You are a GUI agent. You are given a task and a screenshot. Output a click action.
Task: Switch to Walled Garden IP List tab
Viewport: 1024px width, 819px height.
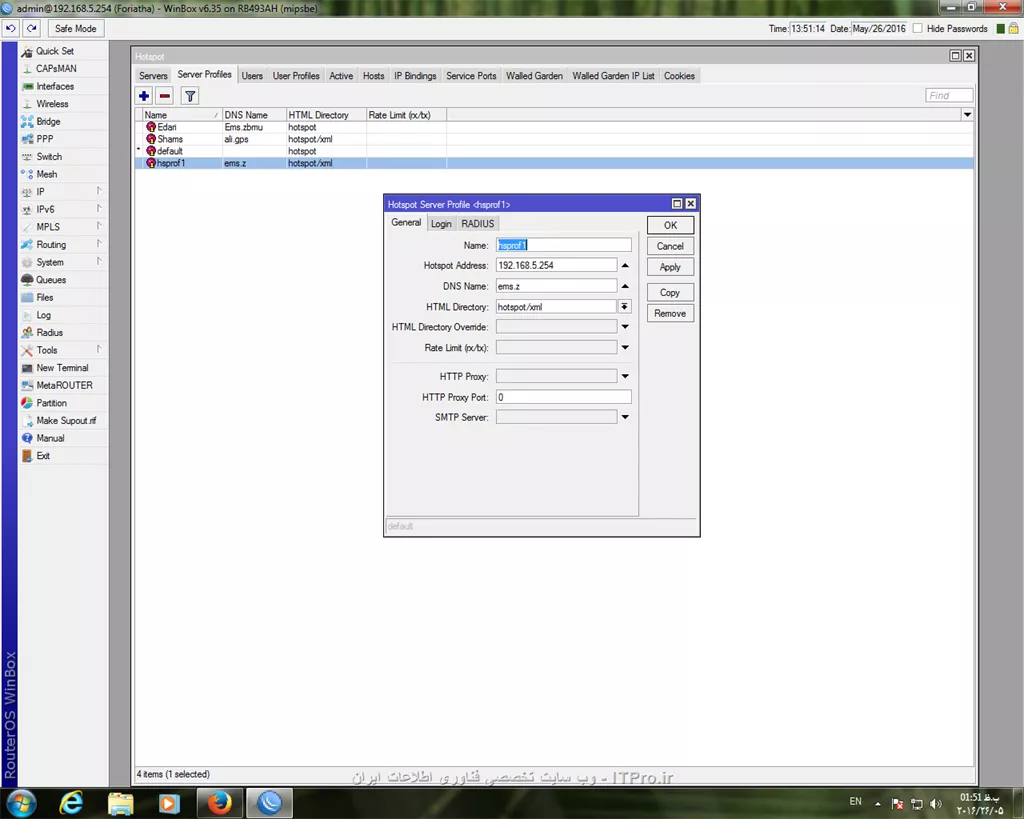coord(613,76)
